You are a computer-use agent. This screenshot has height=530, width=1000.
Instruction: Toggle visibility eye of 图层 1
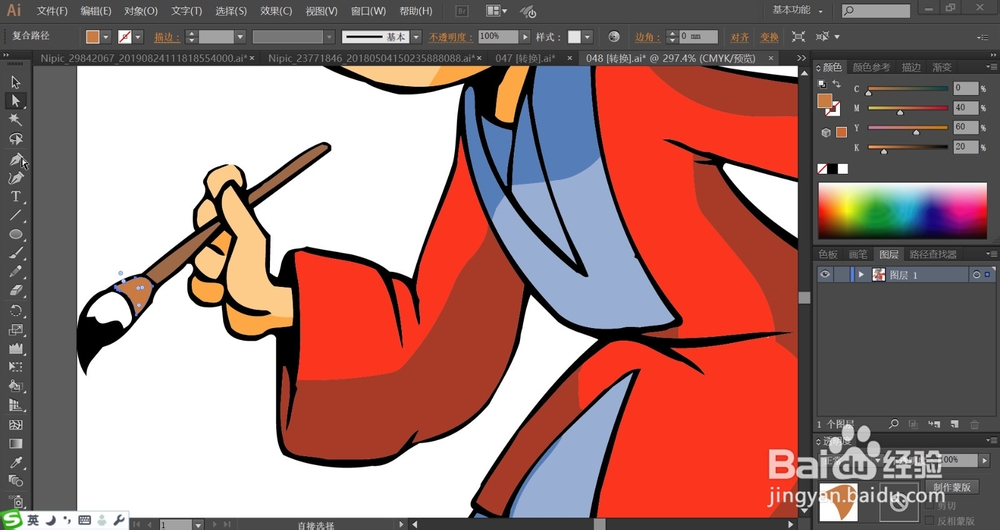point(825,274)
